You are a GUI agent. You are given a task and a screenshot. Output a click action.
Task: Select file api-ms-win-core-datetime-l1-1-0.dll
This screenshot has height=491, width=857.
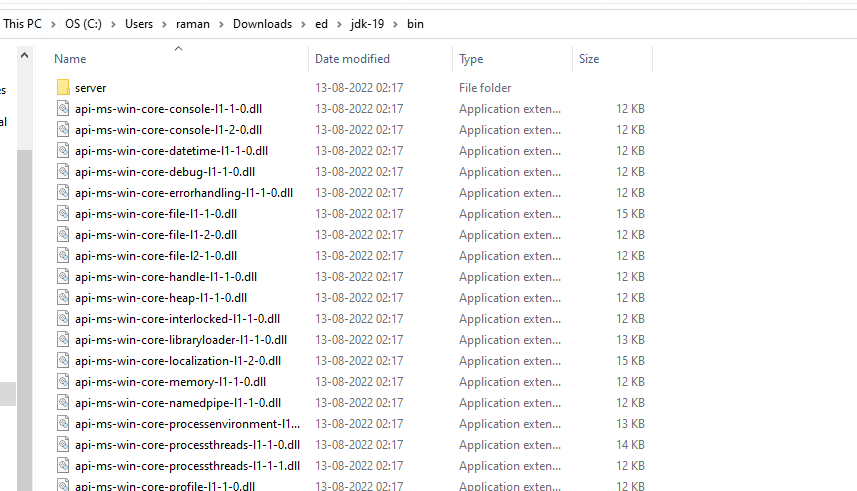171,150
